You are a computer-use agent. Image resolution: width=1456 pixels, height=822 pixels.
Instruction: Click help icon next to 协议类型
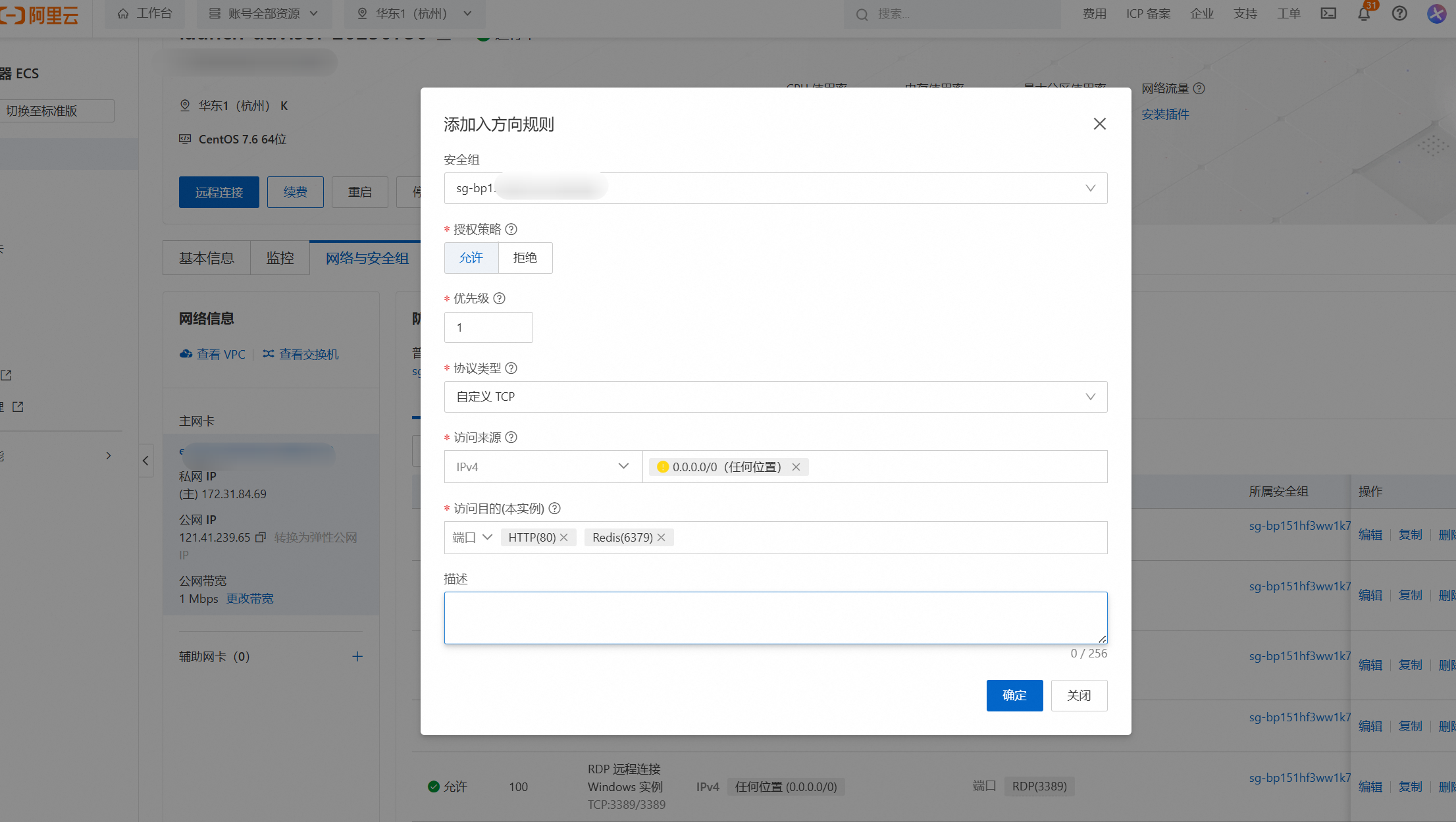[x=511, y=368]
